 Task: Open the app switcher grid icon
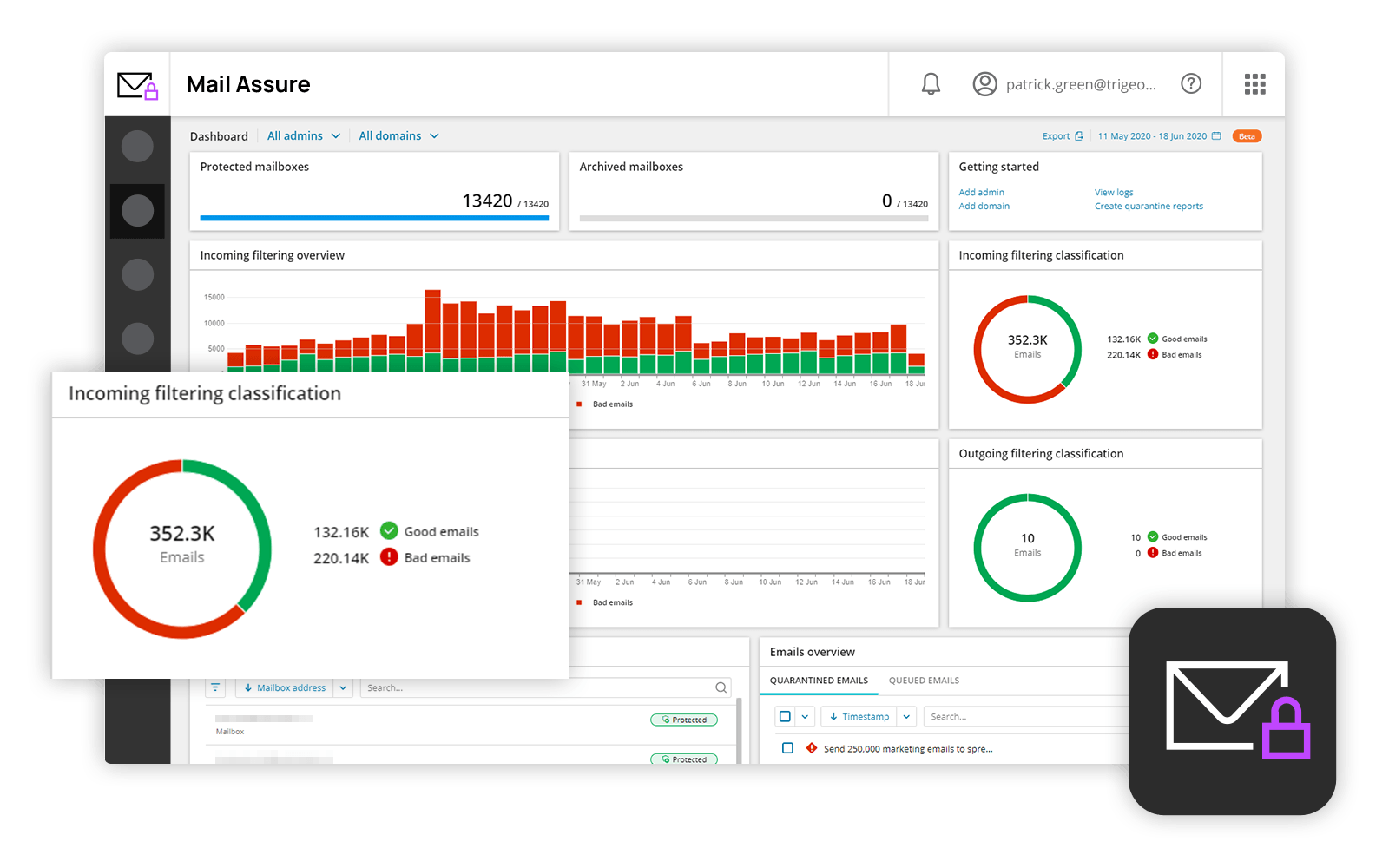pos(1254,84)
